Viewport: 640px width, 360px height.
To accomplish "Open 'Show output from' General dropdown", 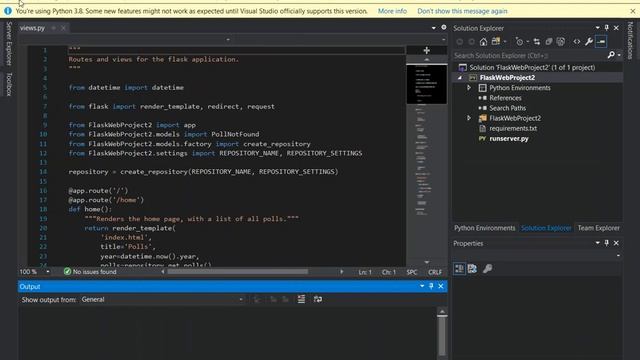I will pos(162,300).
